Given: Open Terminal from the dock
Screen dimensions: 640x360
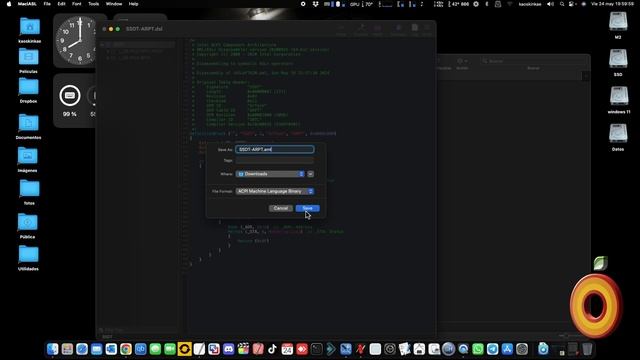Looking at the screenshot, I should [x=316, y=349].
